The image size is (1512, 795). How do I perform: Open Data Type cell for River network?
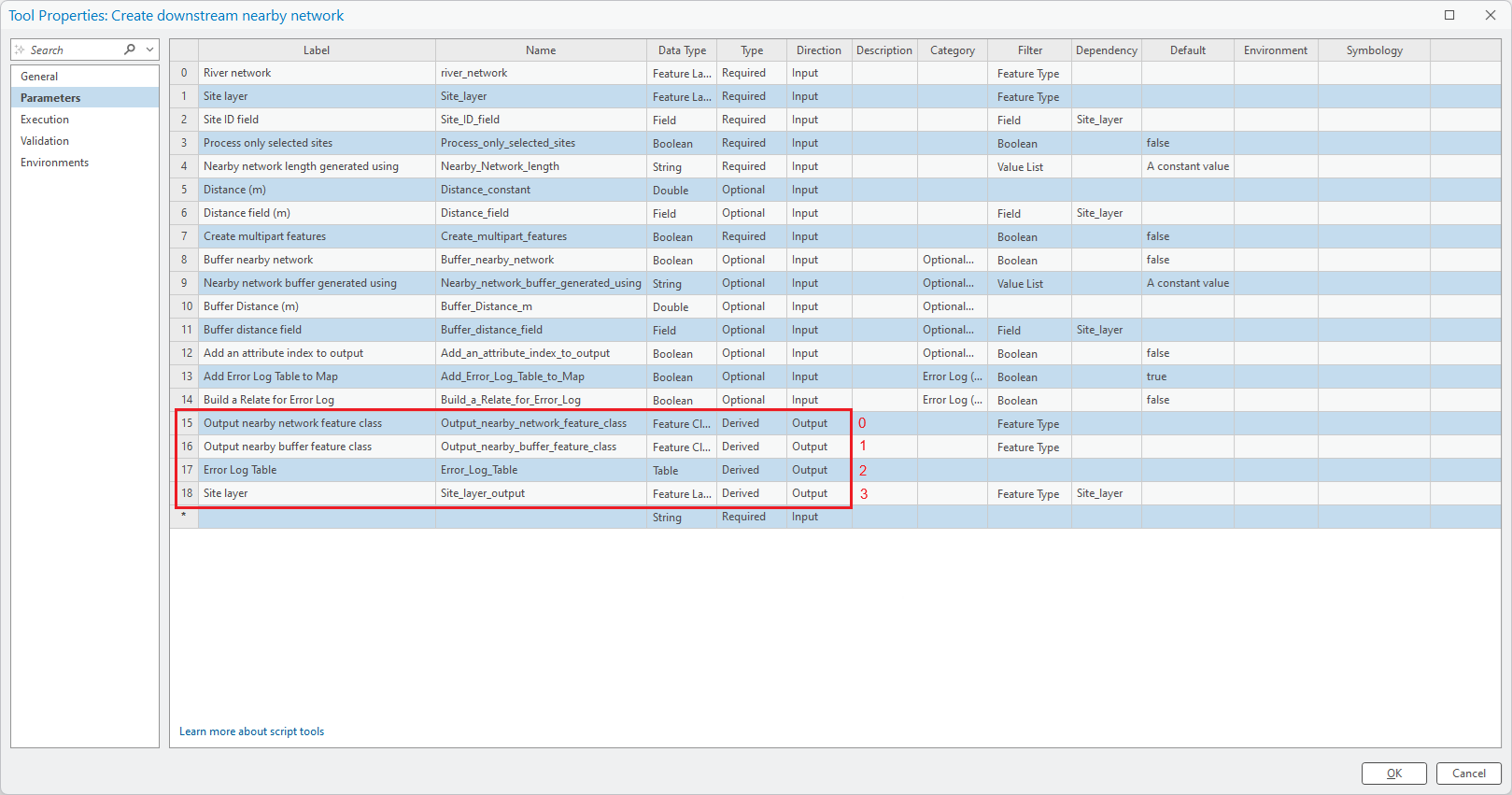pos(681,73)
